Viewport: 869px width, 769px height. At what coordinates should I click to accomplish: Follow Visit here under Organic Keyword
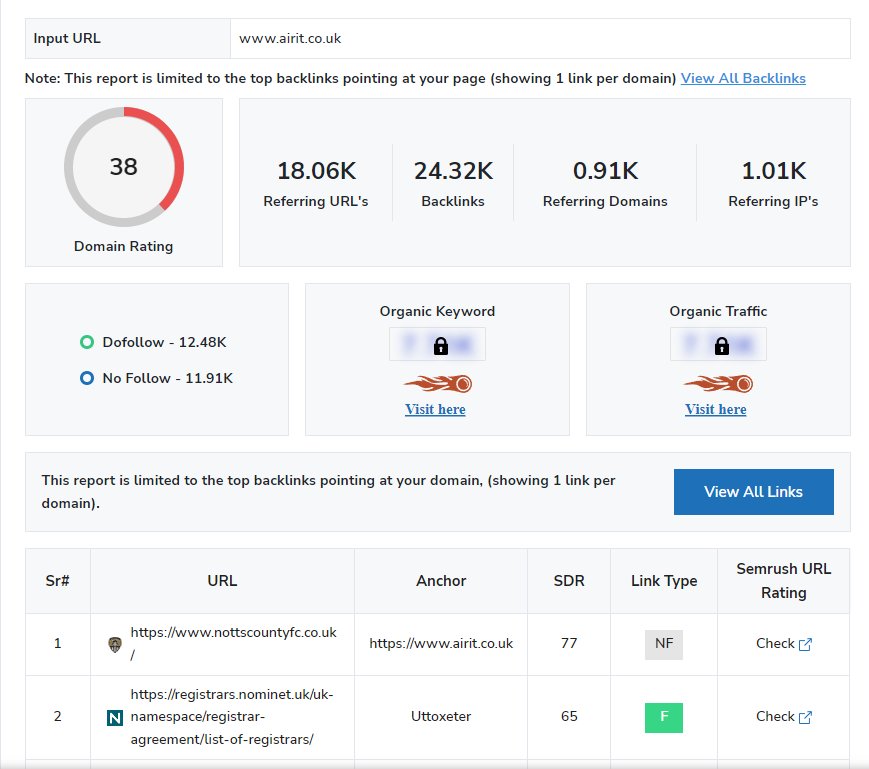(x=435, y=409)
